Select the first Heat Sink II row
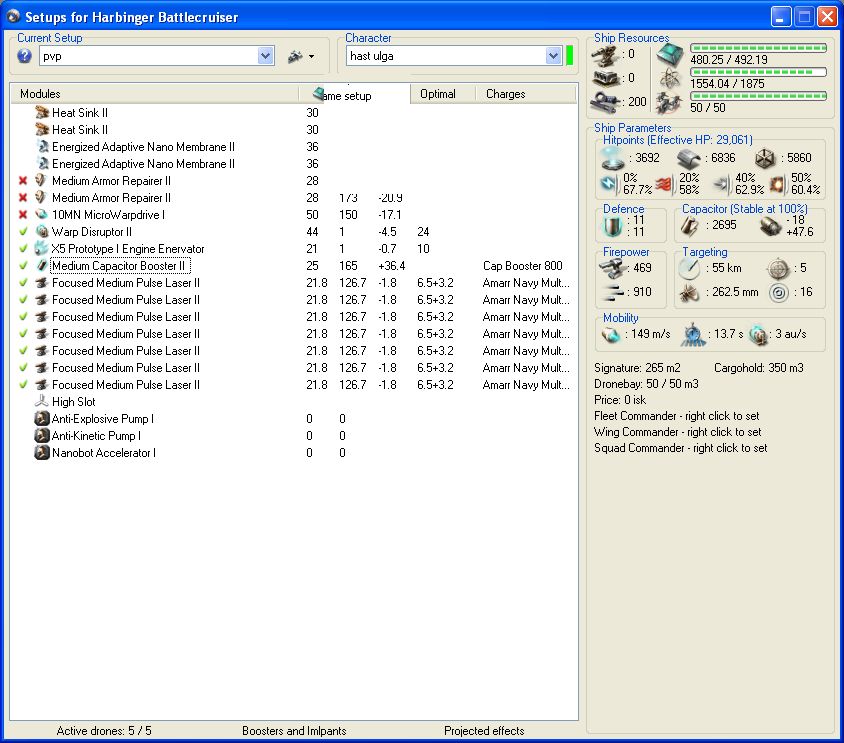Screen dimensions: 844x743 pos(293,113)
